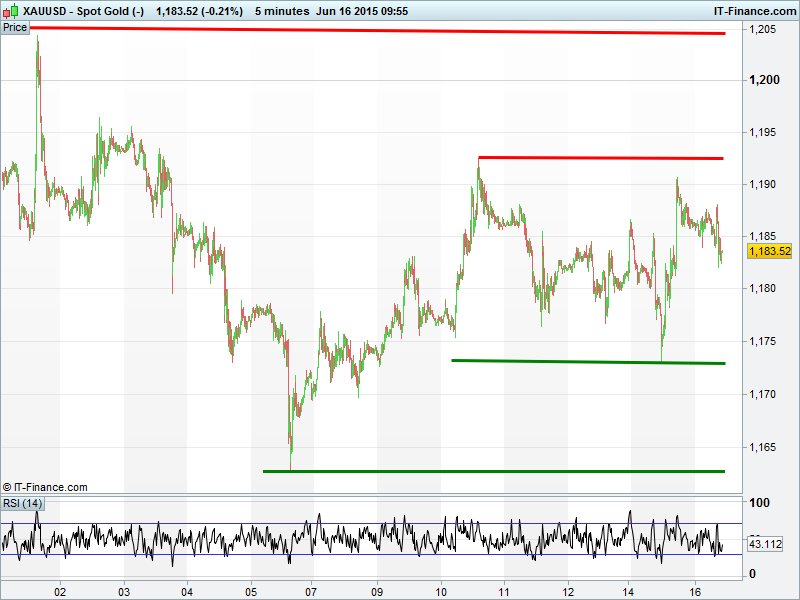800x600 pixels.
Task: Click the 1,170 label on price axis
Action: click(763, 394)
